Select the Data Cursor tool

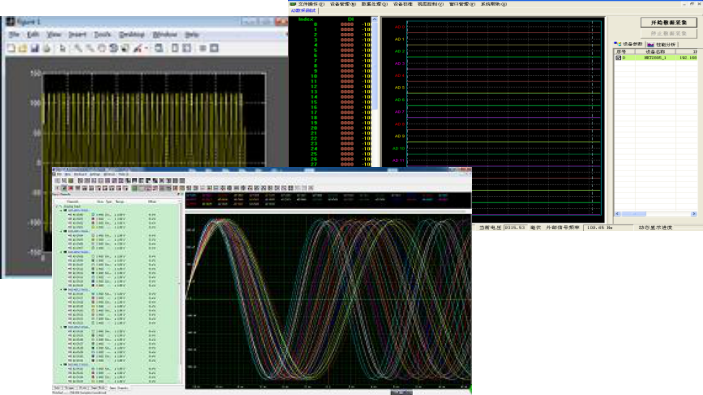pyautogui.click(x=125, y=48)
